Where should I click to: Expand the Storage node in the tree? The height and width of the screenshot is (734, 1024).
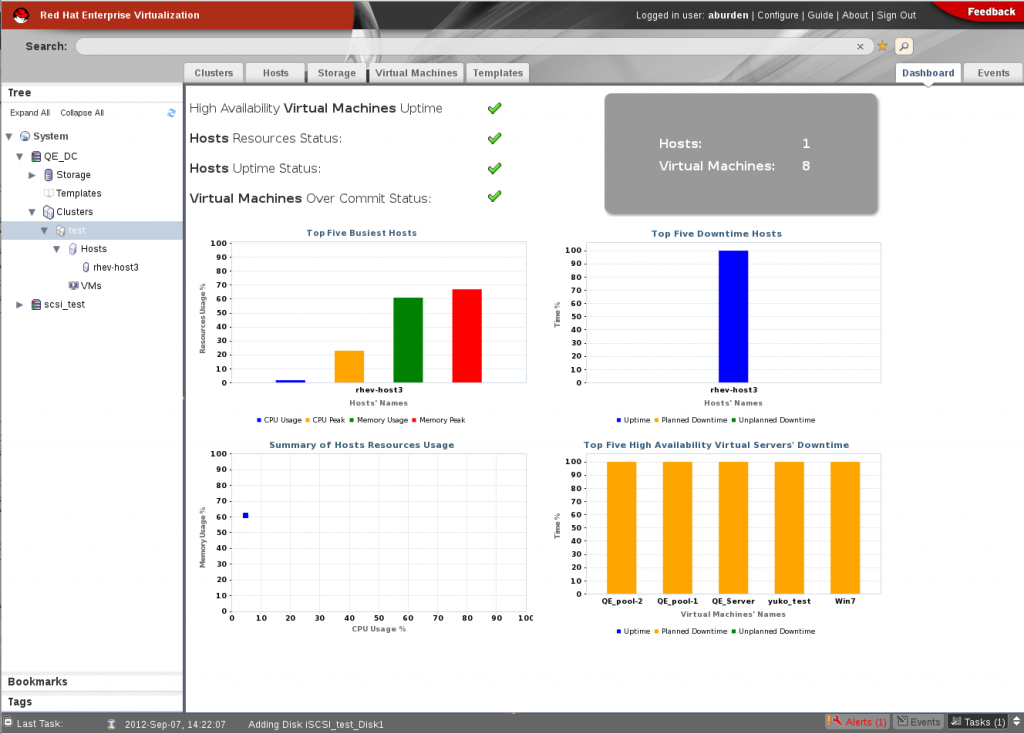pyautogui.click(x=32, y=175)
